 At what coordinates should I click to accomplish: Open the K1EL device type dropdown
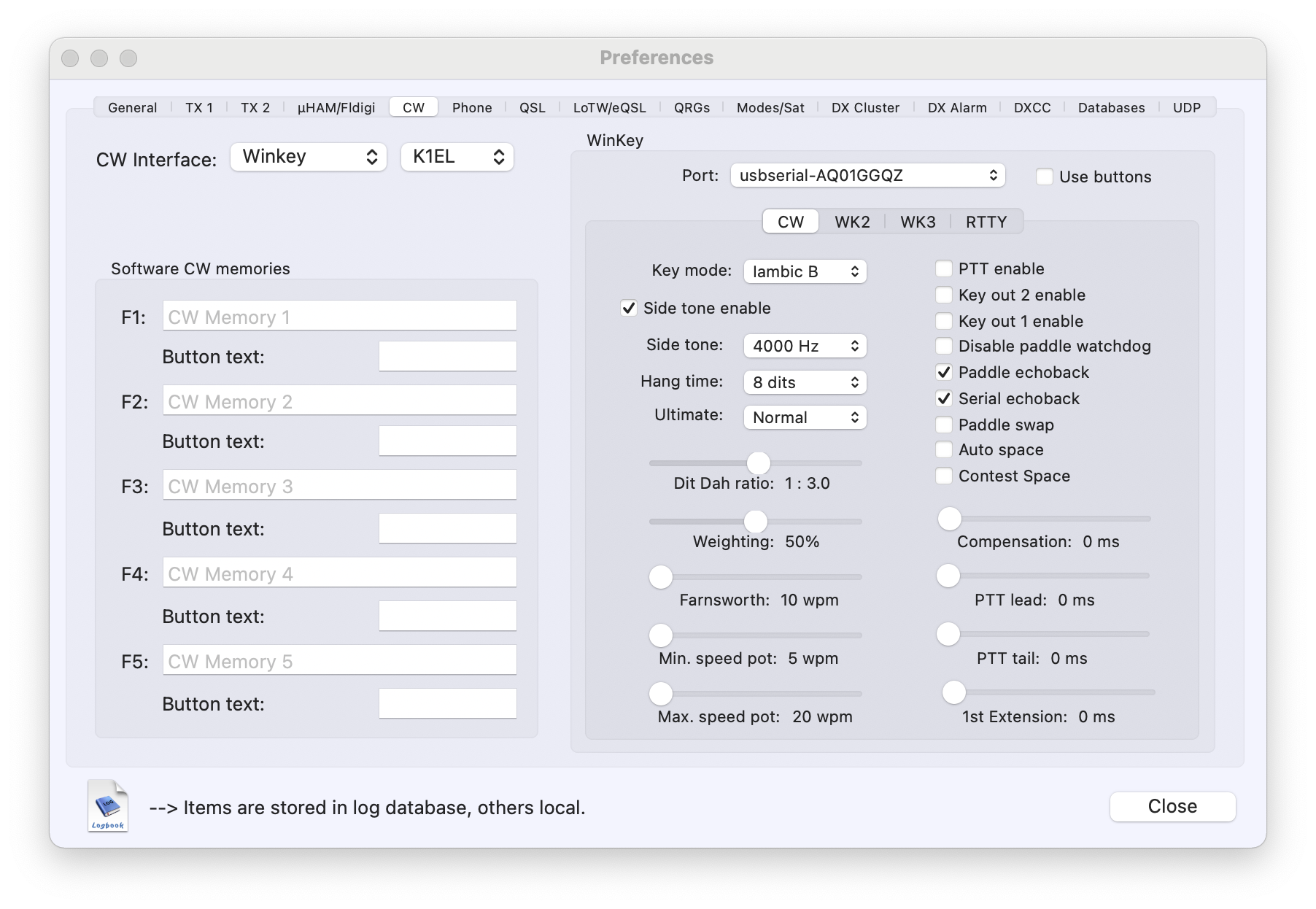point(457,157)
